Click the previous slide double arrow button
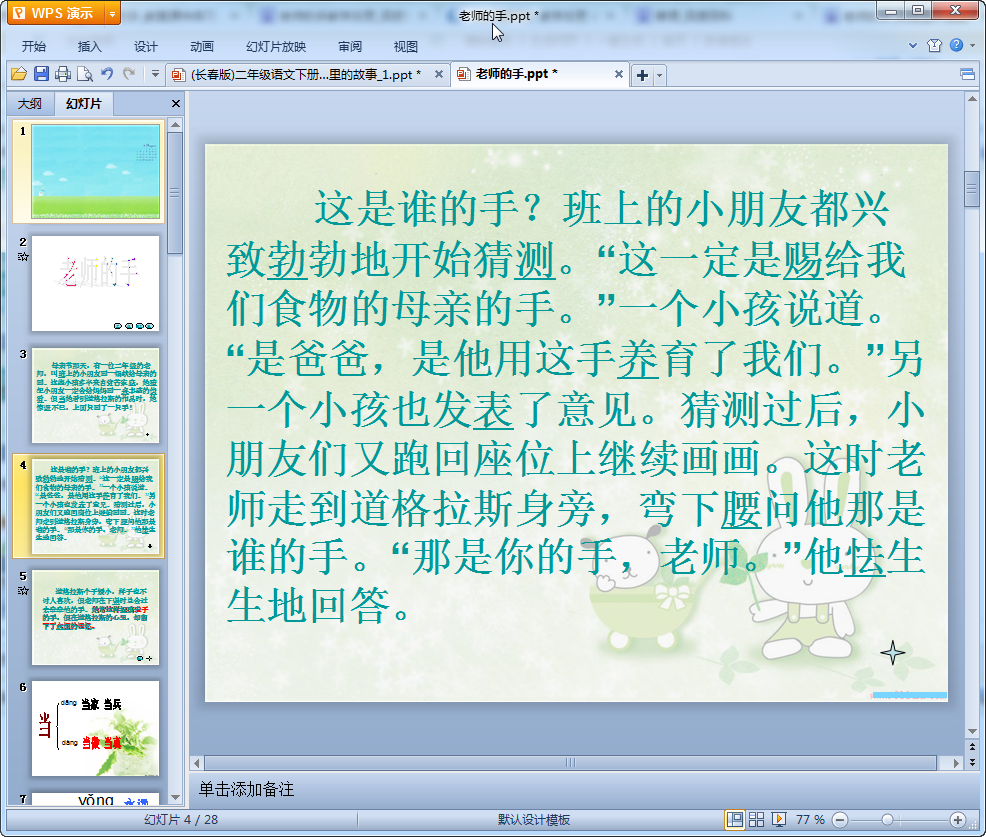986x837 pixels. [972, 747]
